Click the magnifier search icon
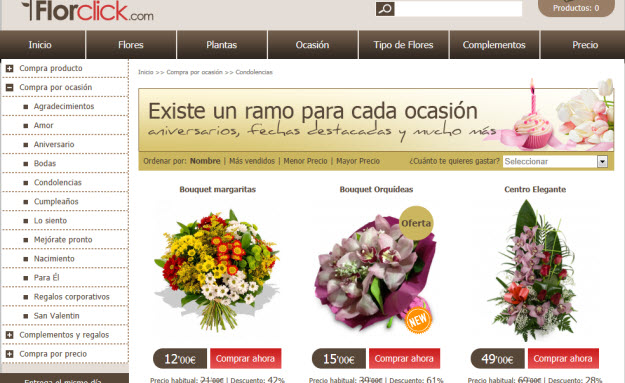This screenshot has height=383, width=625. [x=385, y=9]
